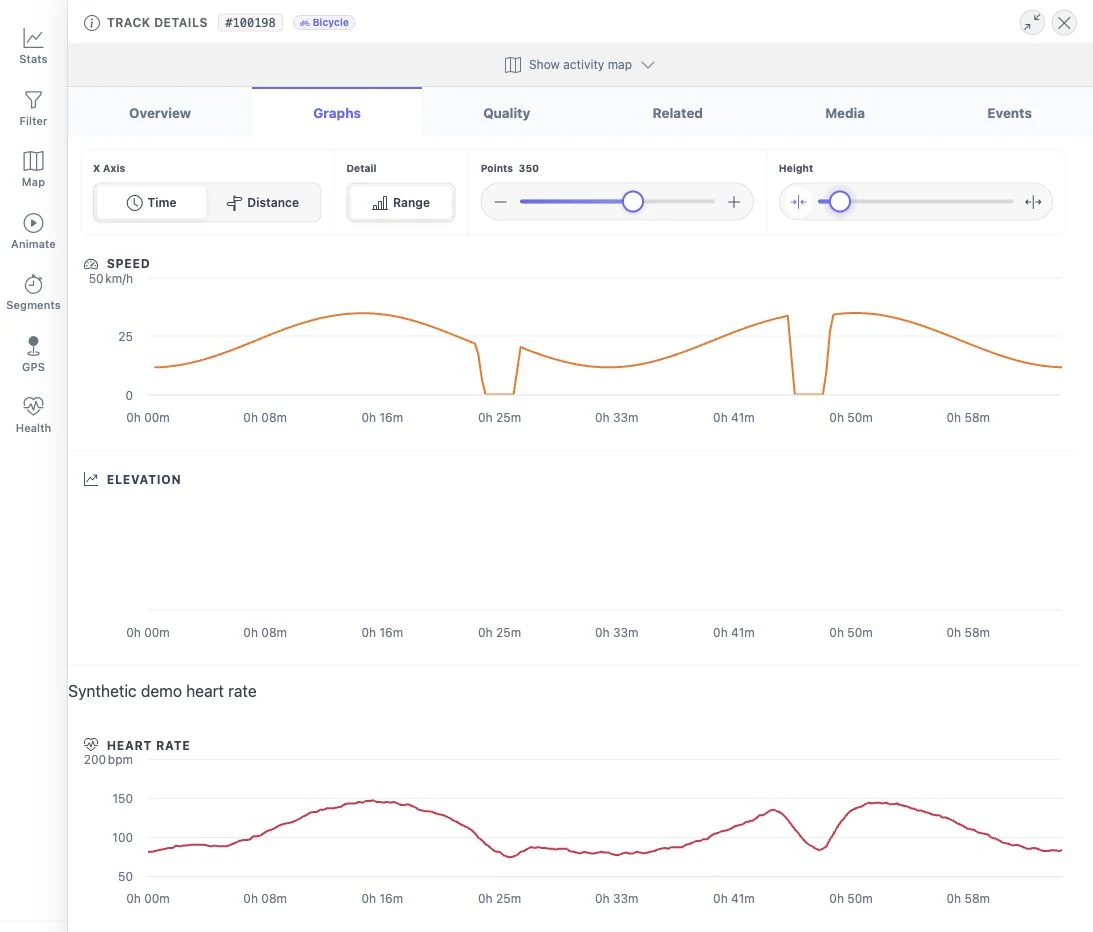Open the Related tab
1093x932 pixels.
[x=677, y=113]
